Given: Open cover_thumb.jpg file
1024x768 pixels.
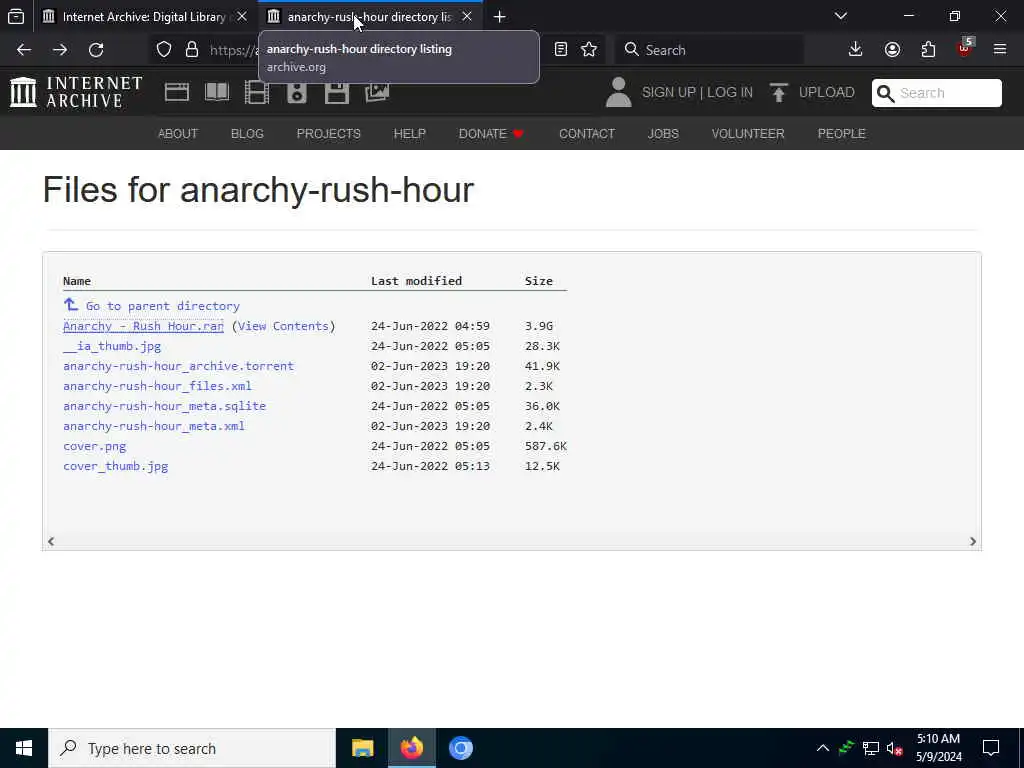Looking at the screenshot, I should (116, 466).
